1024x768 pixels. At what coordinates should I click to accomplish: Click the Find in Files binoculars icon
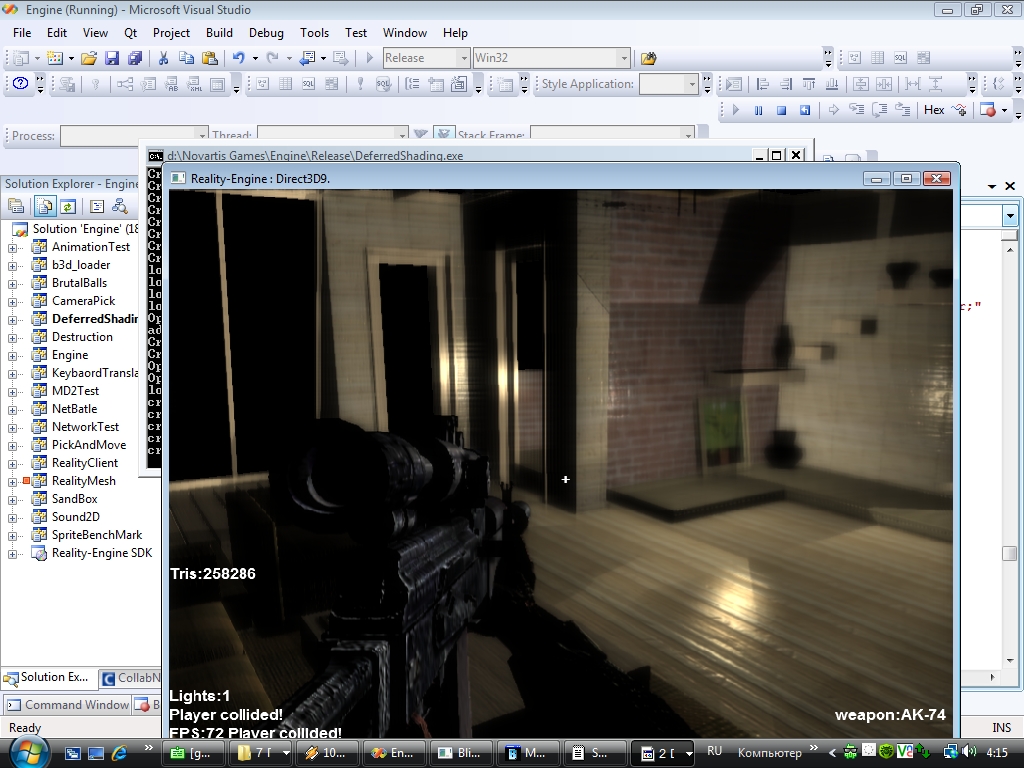point(648,58)
